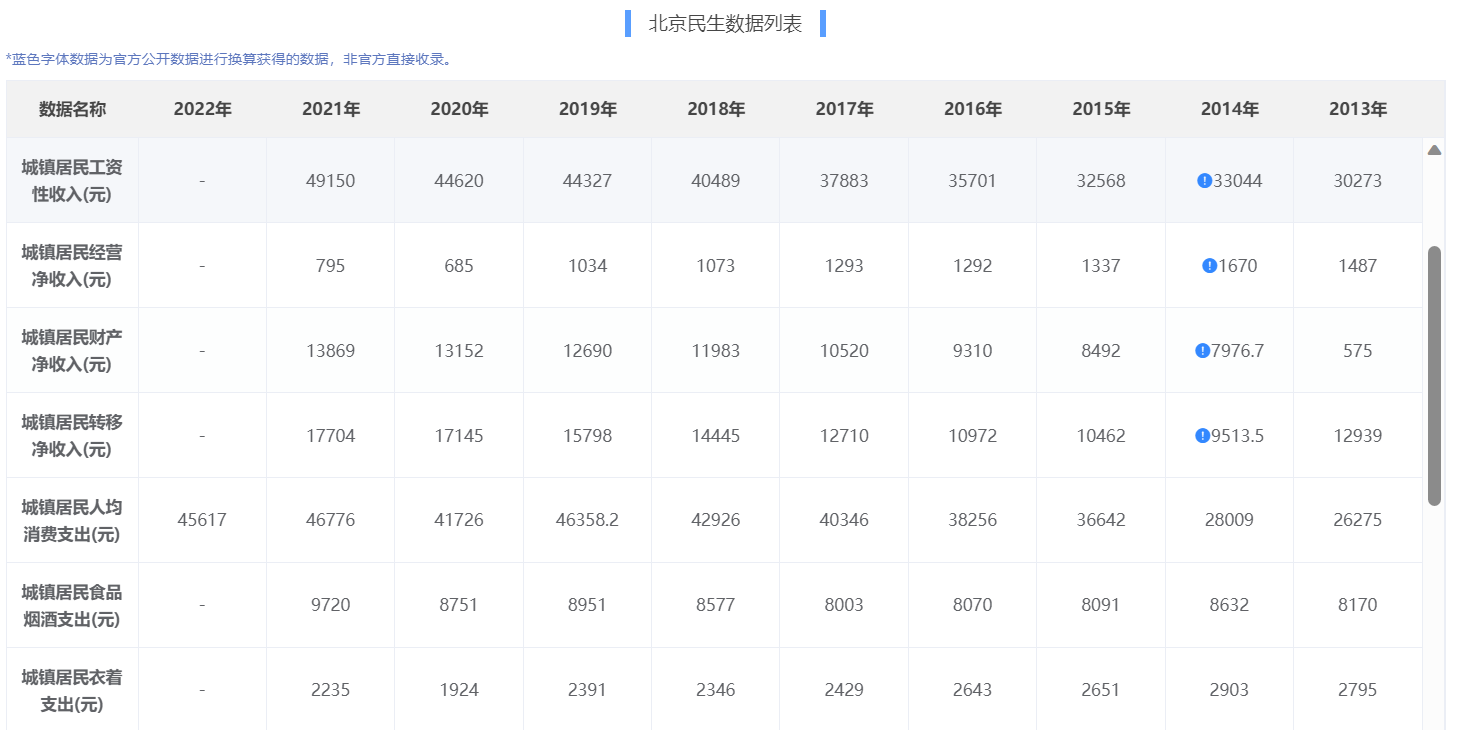Click the 49150 cell for 2021

click(x=331, y=181)
